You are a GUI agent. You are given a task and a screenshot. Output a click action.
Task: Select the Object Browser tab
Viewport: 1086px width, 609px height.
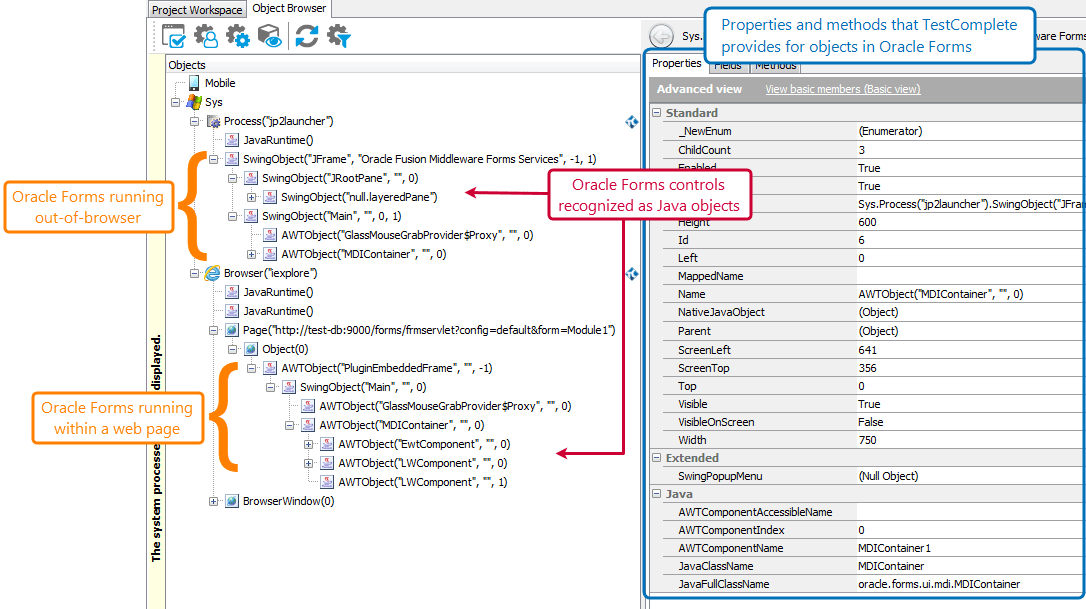pos(289,8)
